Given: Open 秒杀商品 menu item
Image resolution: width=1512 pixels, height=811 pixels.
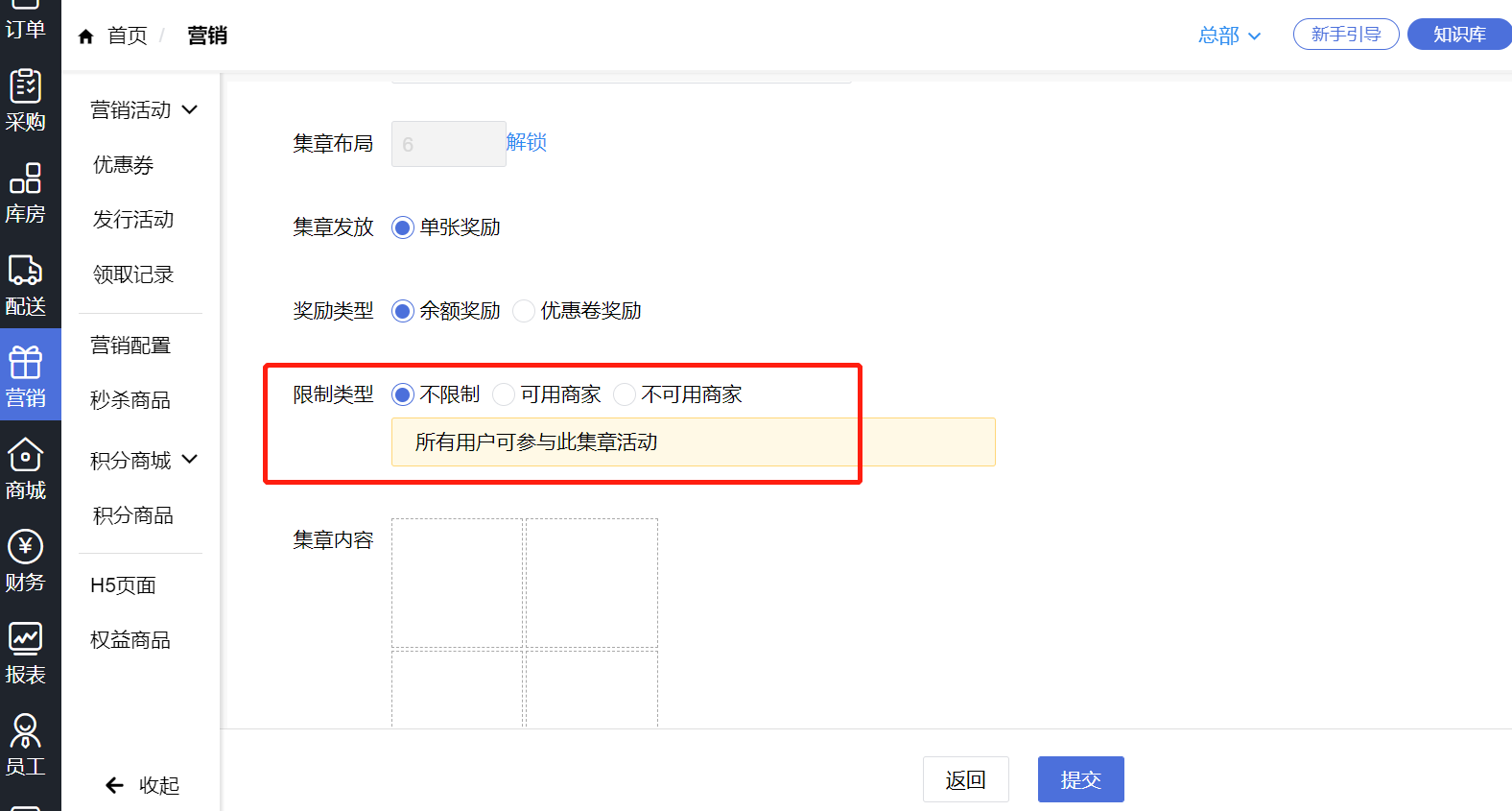Looking at the screenshot, I should pos(130,400).
